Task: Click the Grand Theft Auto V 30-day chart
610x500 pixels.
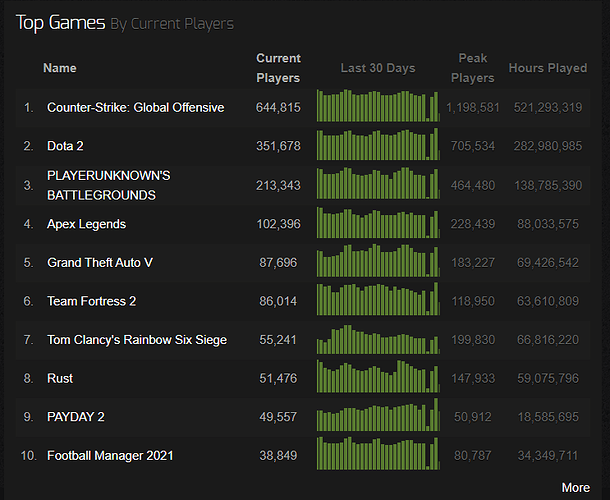Action: (378, 260)
